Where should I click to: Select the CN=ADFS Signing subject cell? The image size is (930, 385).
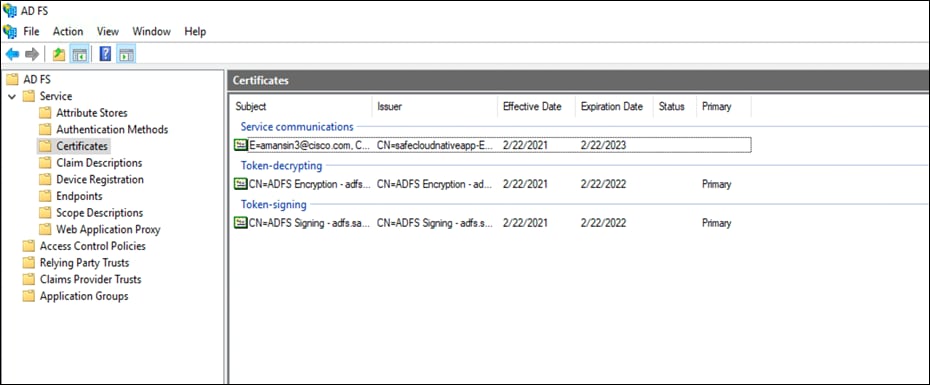(310, 223)
